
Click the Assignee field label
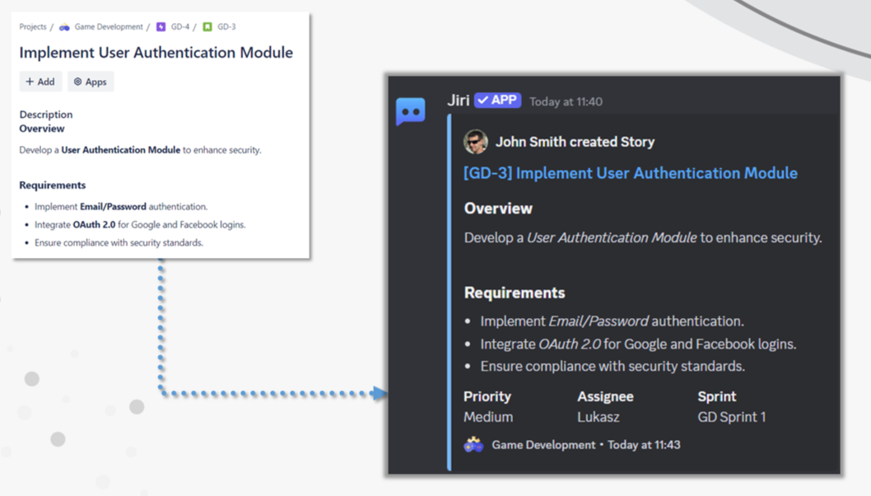pos(605,397)
